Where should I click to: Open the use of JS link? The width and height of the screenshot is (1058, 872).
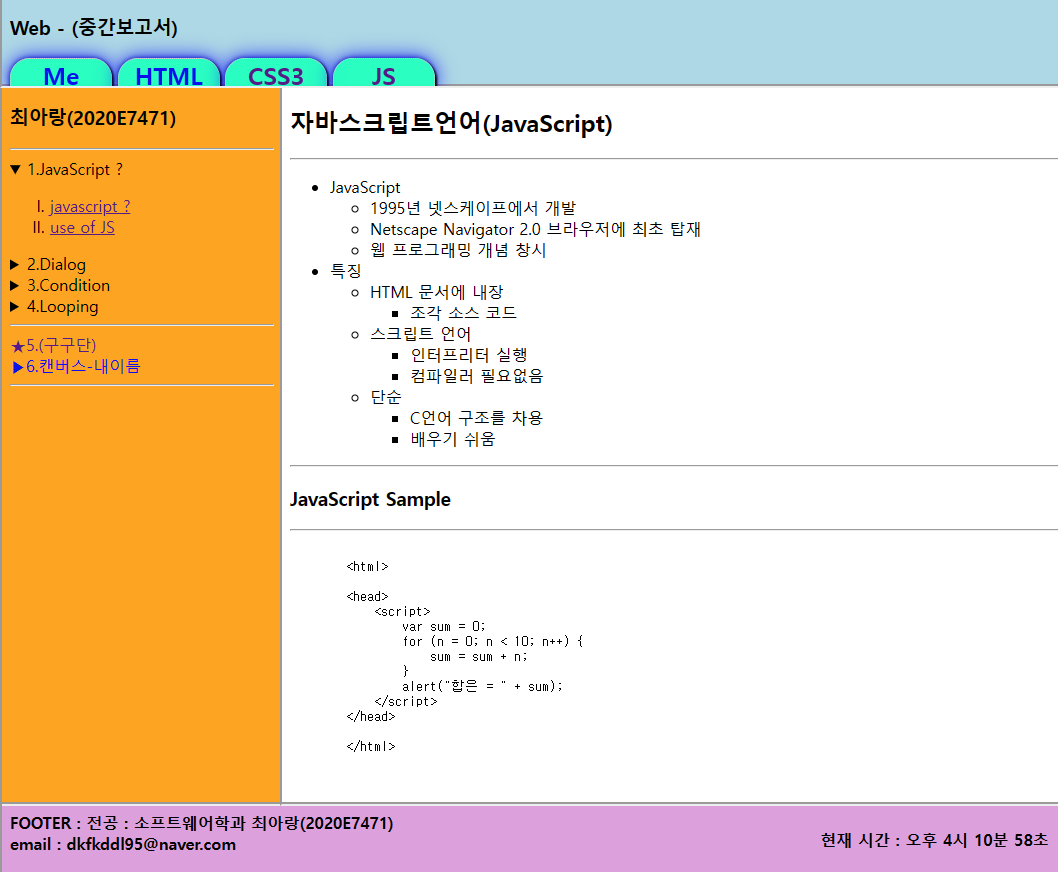pyautogui.click(x=82, y=227)
